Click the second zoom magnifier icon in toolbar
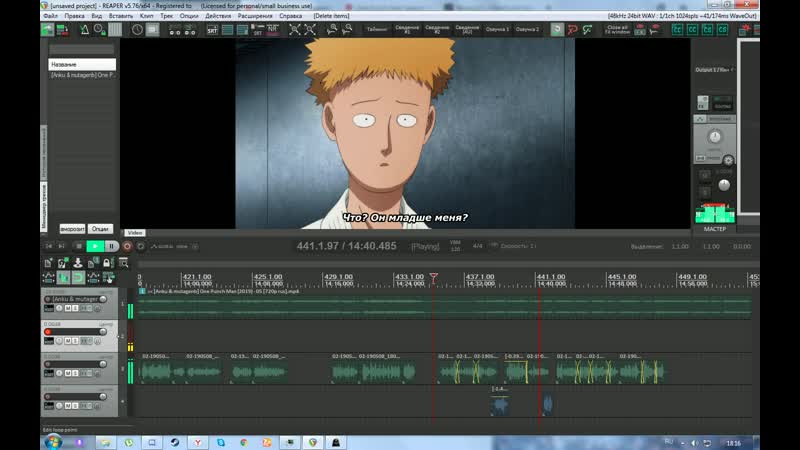This screenshot has width=800, height=450. 347,30
